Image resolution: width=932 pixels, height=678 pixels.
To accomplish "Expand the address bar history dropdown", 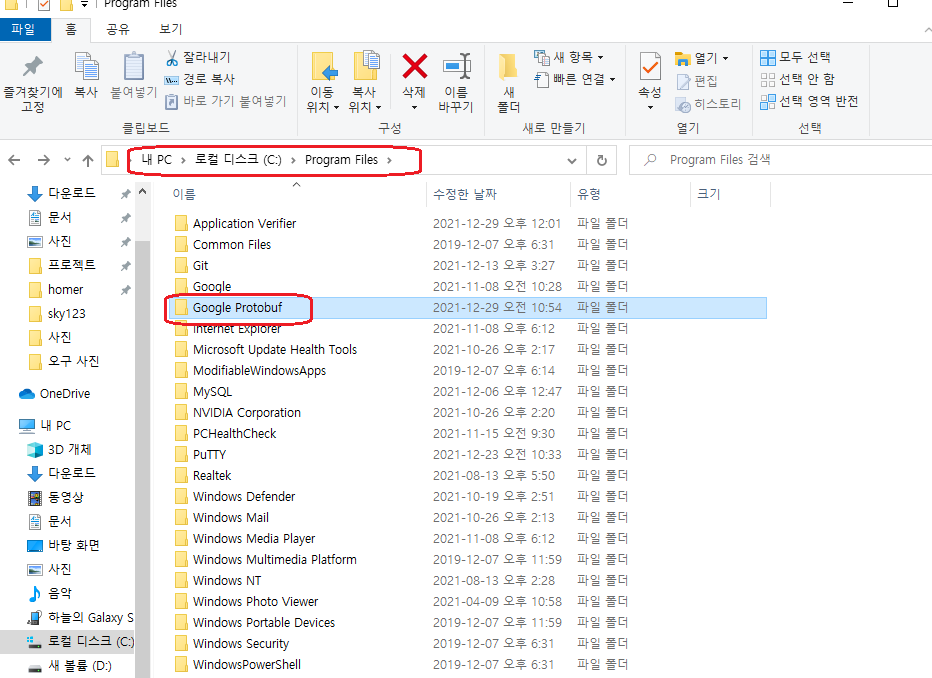I will (x=572, y=161).
